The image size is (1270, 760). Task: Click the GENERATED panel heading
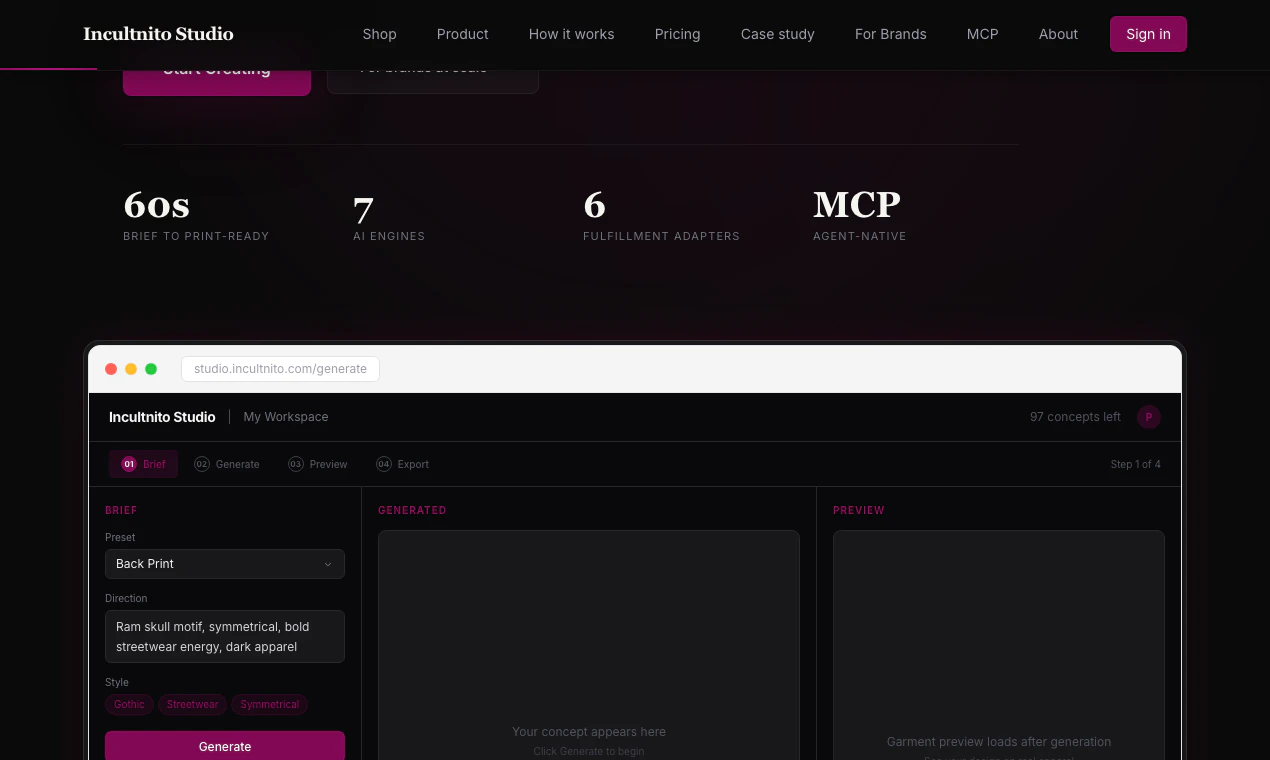pos(412,510)
